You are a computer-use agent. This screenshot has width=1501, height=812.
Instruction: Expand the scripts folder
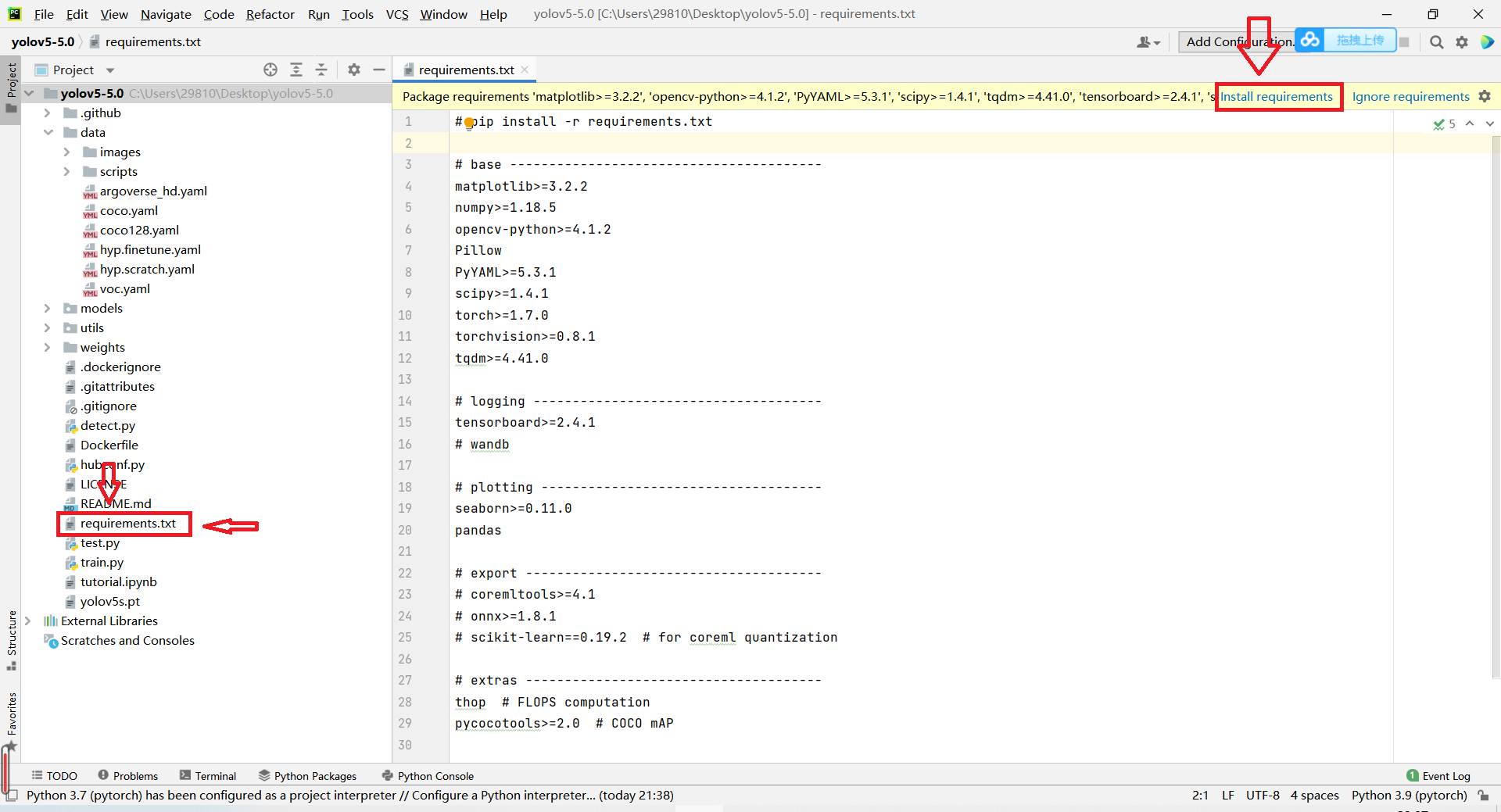click(66, 171)
